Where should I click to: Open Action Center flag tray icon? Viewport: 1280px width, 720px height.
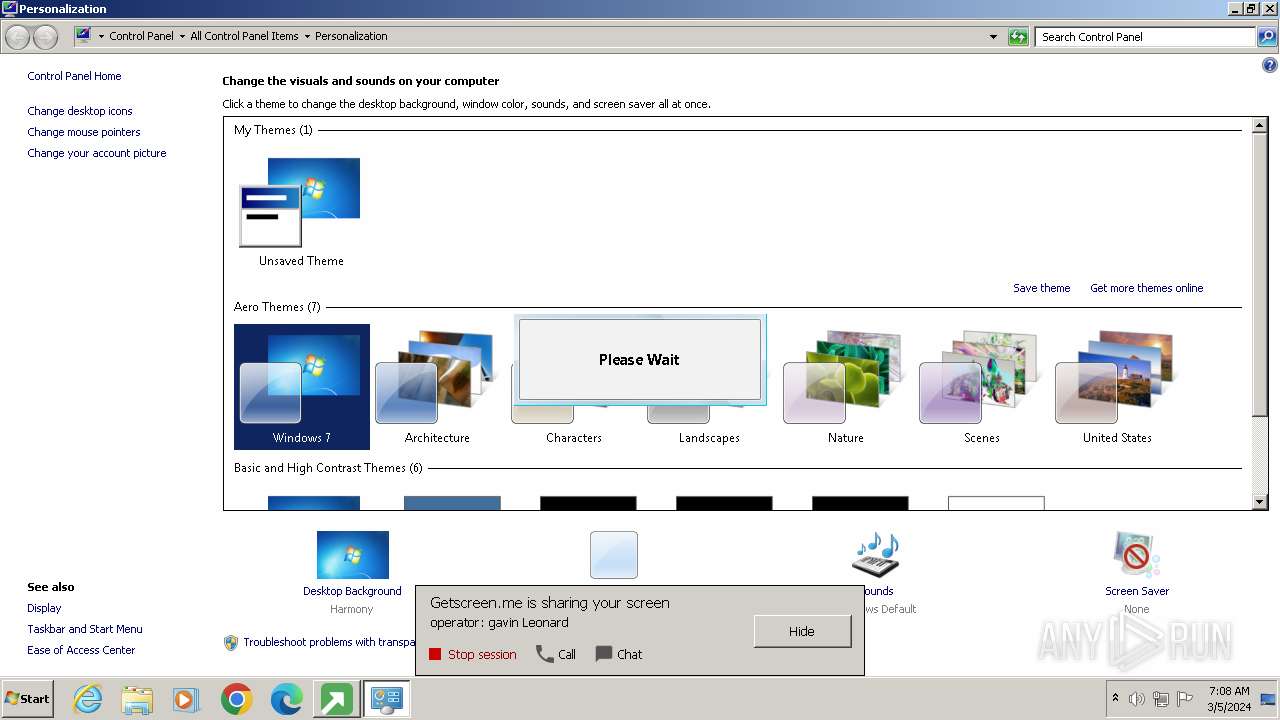tap(1185, 699)
